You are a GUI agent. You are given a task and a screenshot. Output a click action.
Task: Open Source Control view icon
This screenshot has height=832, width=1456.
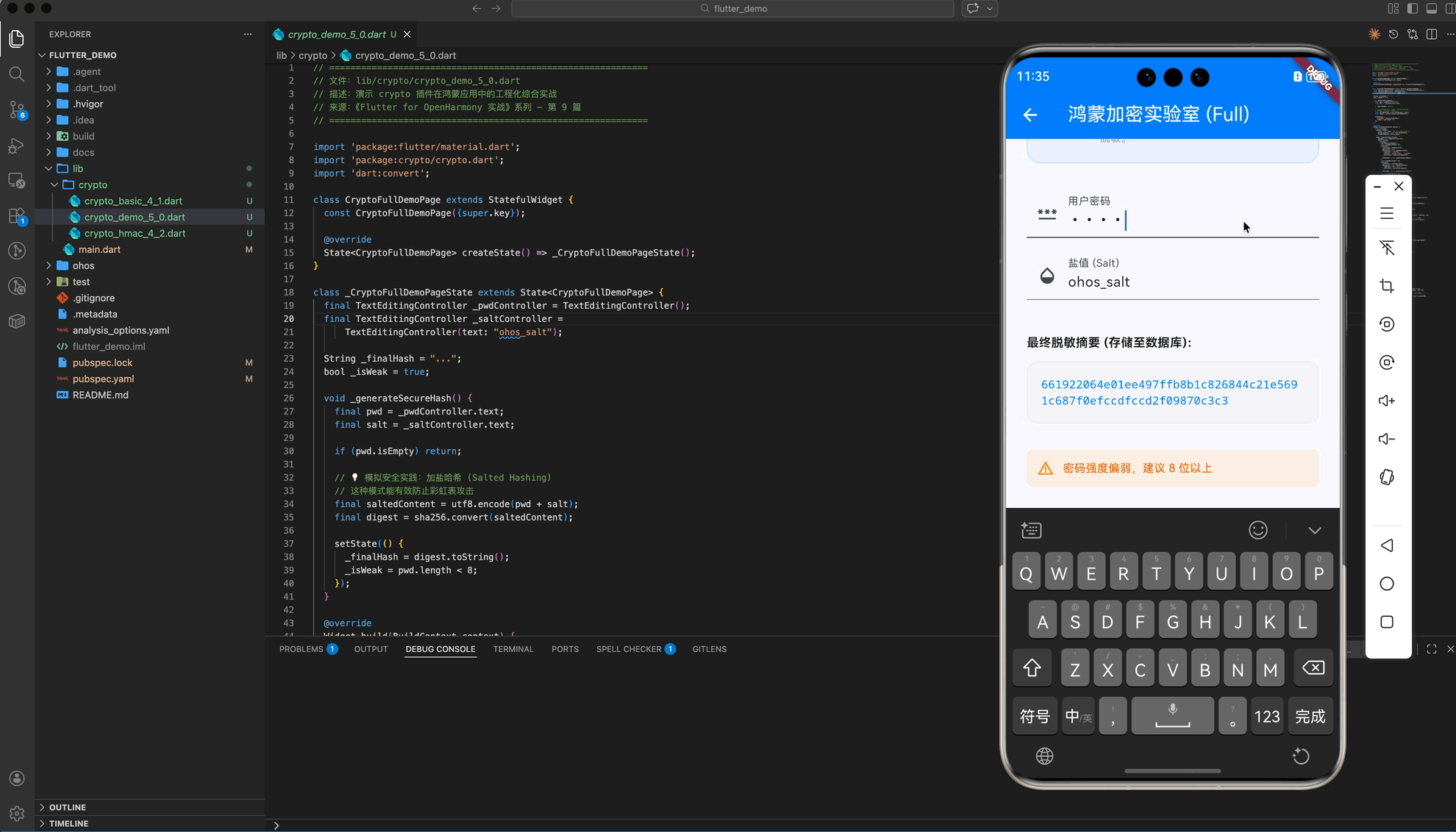[16, 110]
